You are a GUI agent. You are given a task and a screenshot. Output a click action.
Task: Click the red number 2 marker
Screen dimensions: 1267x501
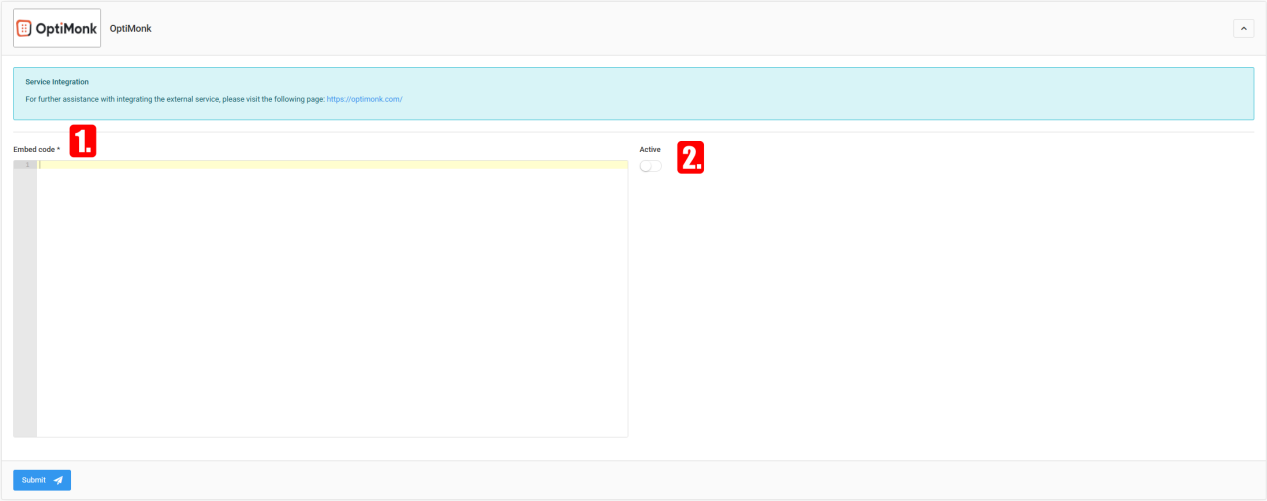tap(691, 157)
